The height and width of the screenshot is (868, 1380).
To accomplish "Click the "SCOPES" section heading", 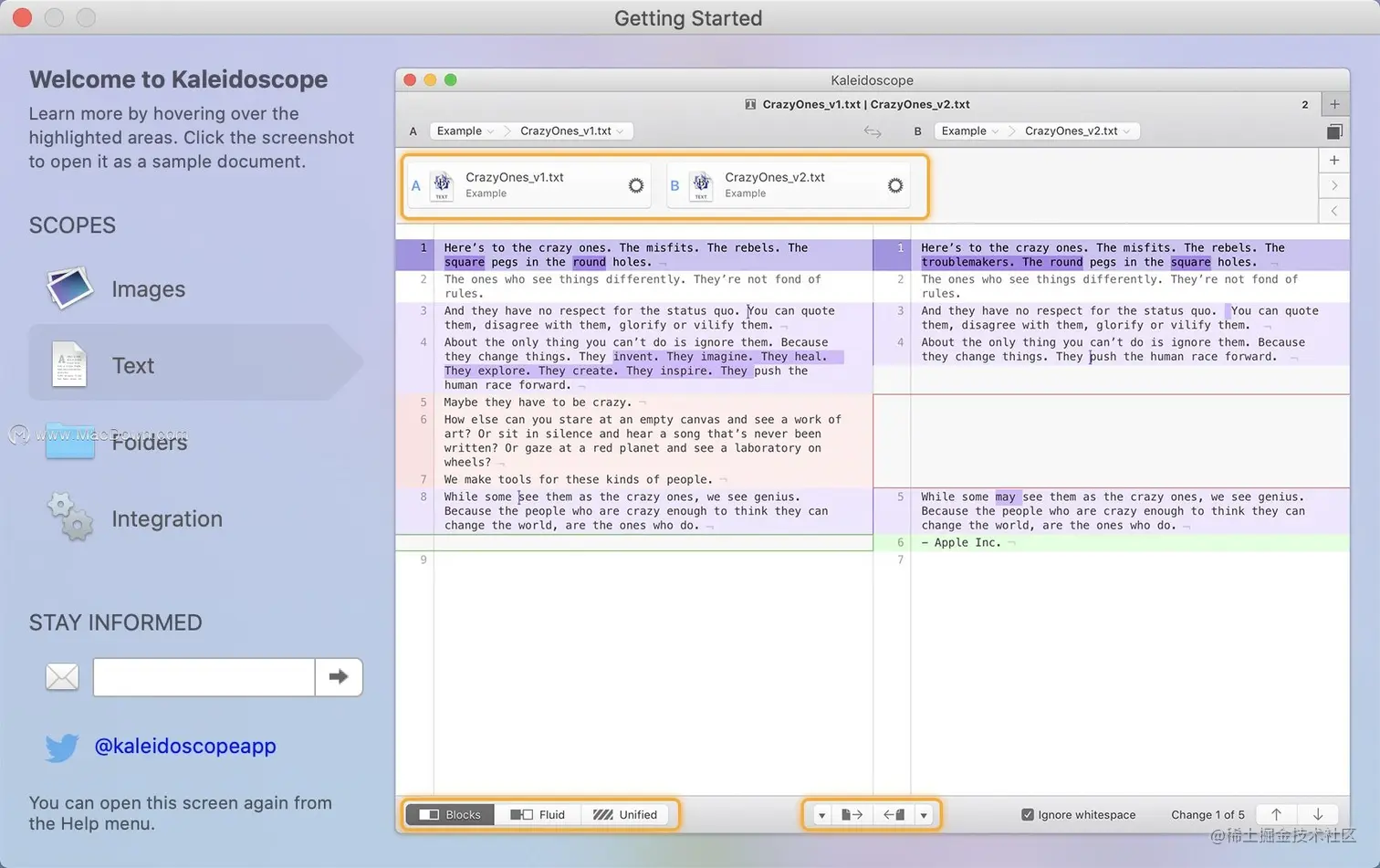I will click(72, 225).
